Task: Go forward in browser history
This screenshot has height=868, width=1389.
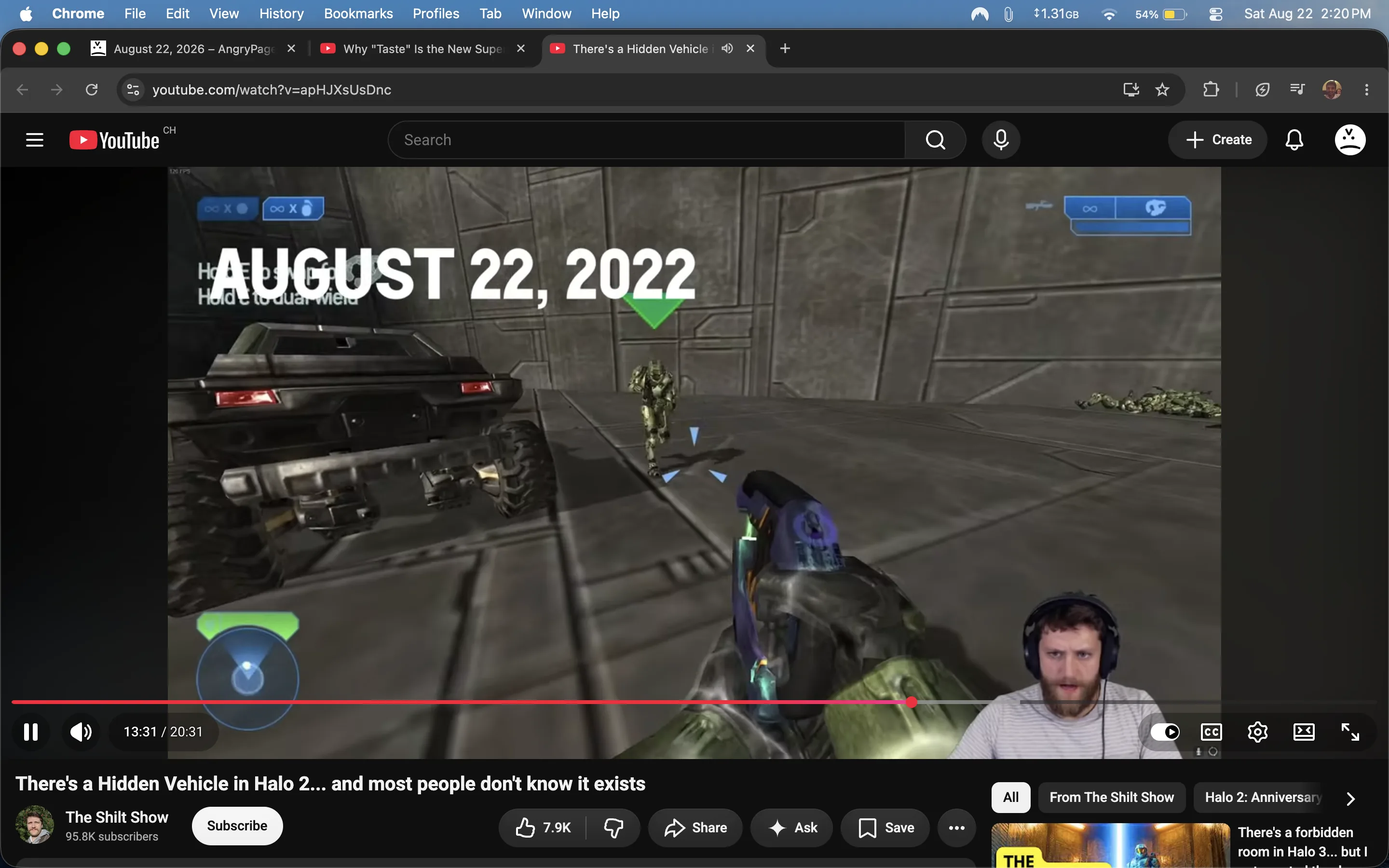Action: (56, 90)
